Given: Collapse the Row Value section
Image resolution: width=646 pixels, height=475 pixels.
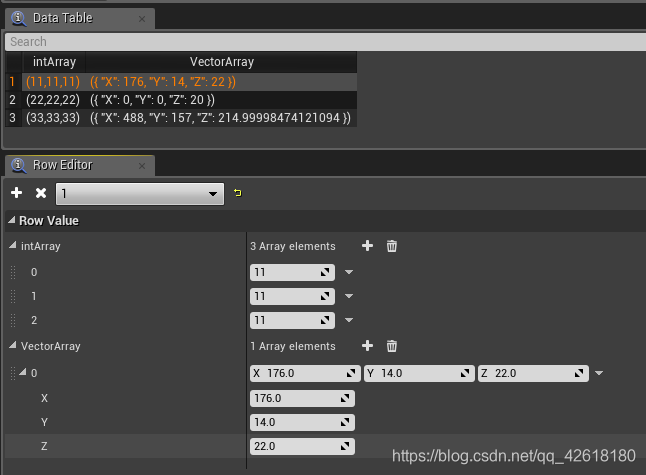Looking at the screenshot, I should coord(12,220).
